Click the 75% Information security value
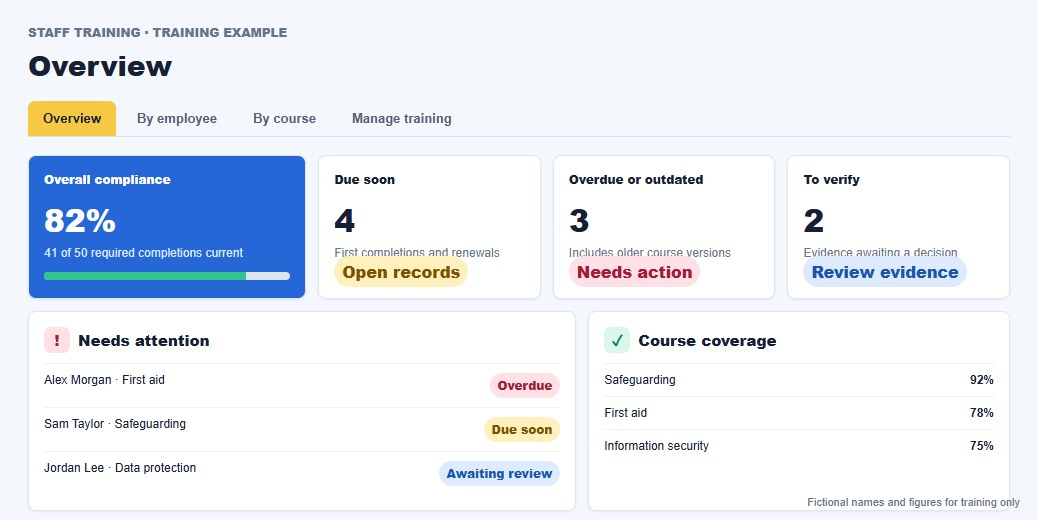Viewport: 1038px width, 520px height. pos(982,446)
